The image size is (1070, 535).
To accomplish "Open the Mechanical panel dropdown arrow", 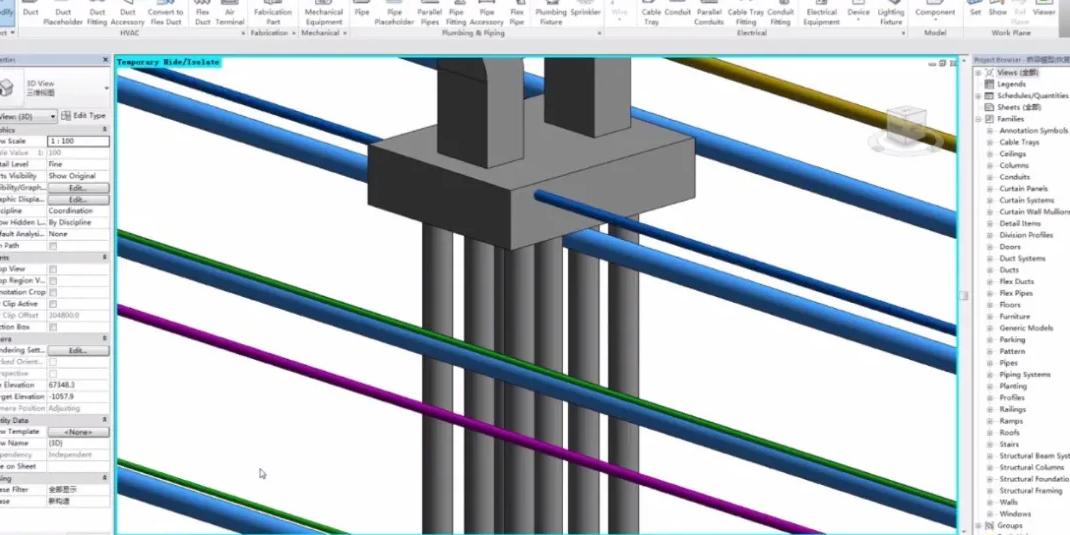I will coord(345,33).
